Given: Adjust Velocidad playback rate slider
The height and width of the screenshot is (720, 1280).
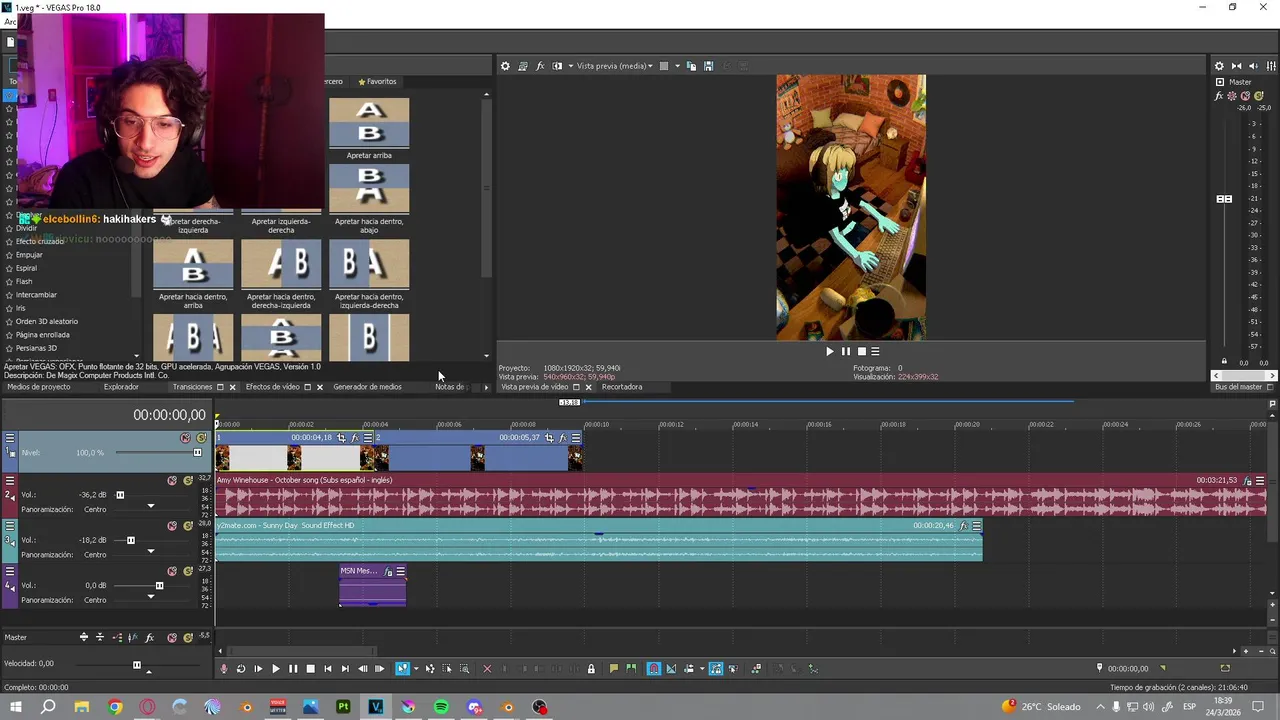Looking at the screenshot, I should [x=137, y=665].
